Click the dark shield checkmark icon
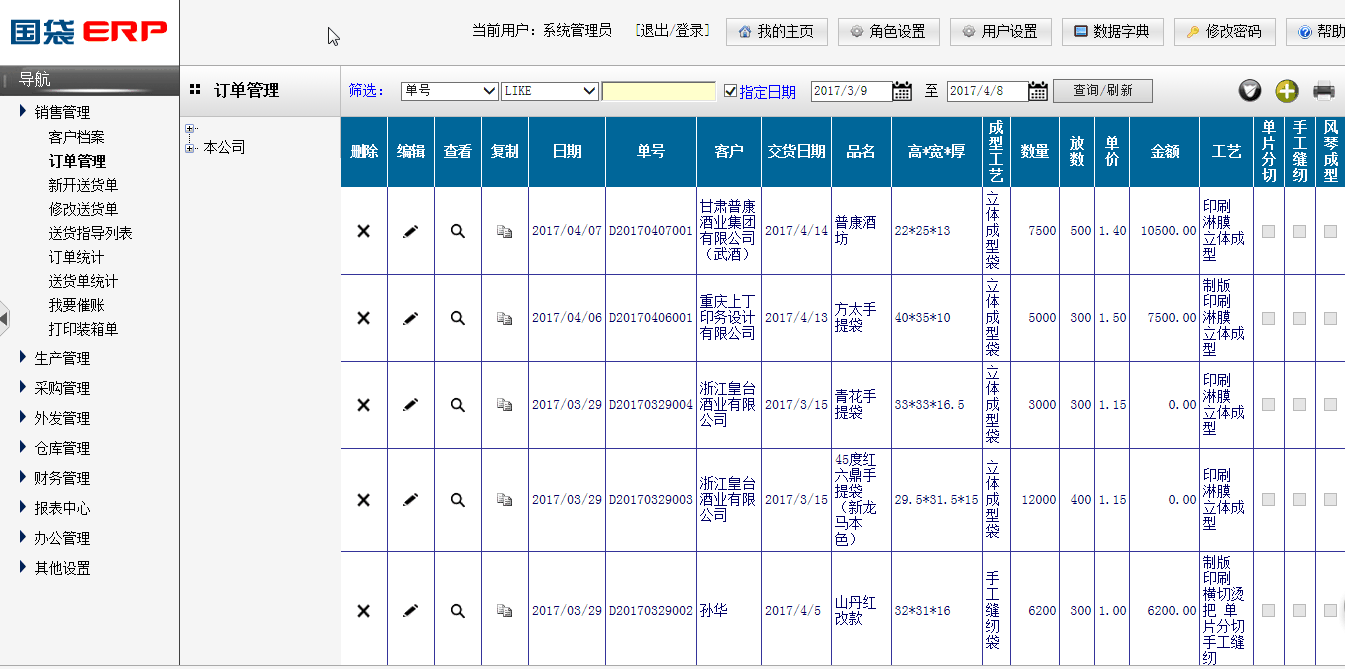The image size is (1345, 669). [1250, 91]
